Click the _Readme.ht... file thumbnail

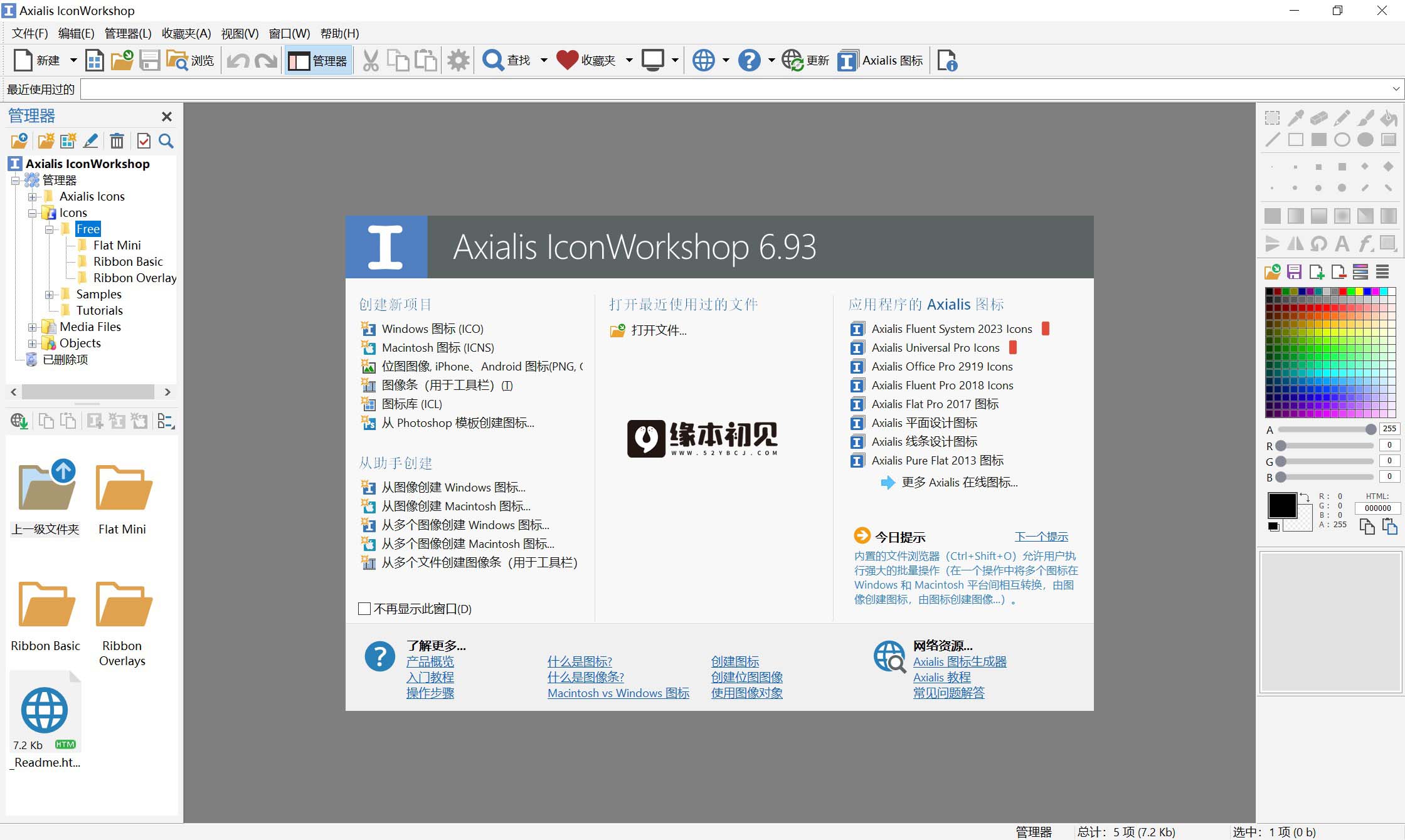(x=46, y=721)
